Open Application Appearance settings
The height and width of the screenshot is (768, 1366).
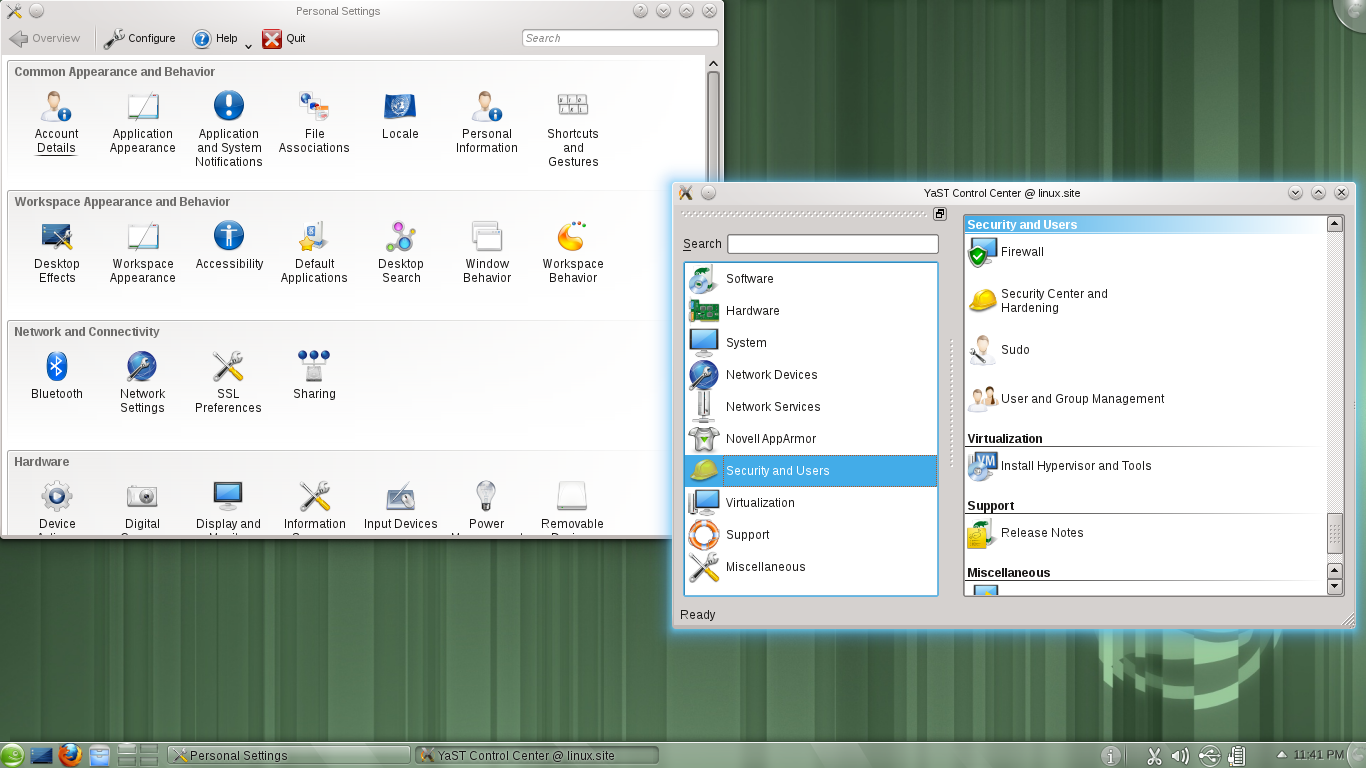coord(142,122)
